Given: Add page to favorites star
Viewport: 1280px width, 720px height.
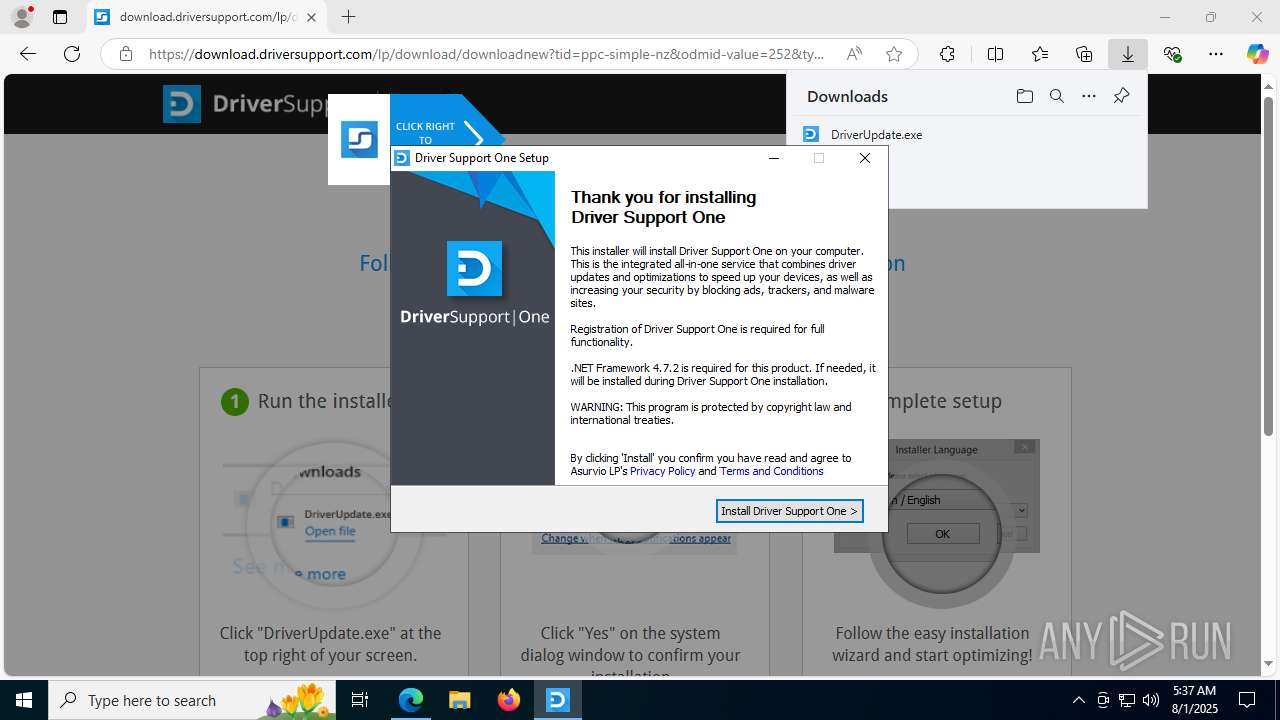Looking at the screenshot, I should click(x=894, y=54).
